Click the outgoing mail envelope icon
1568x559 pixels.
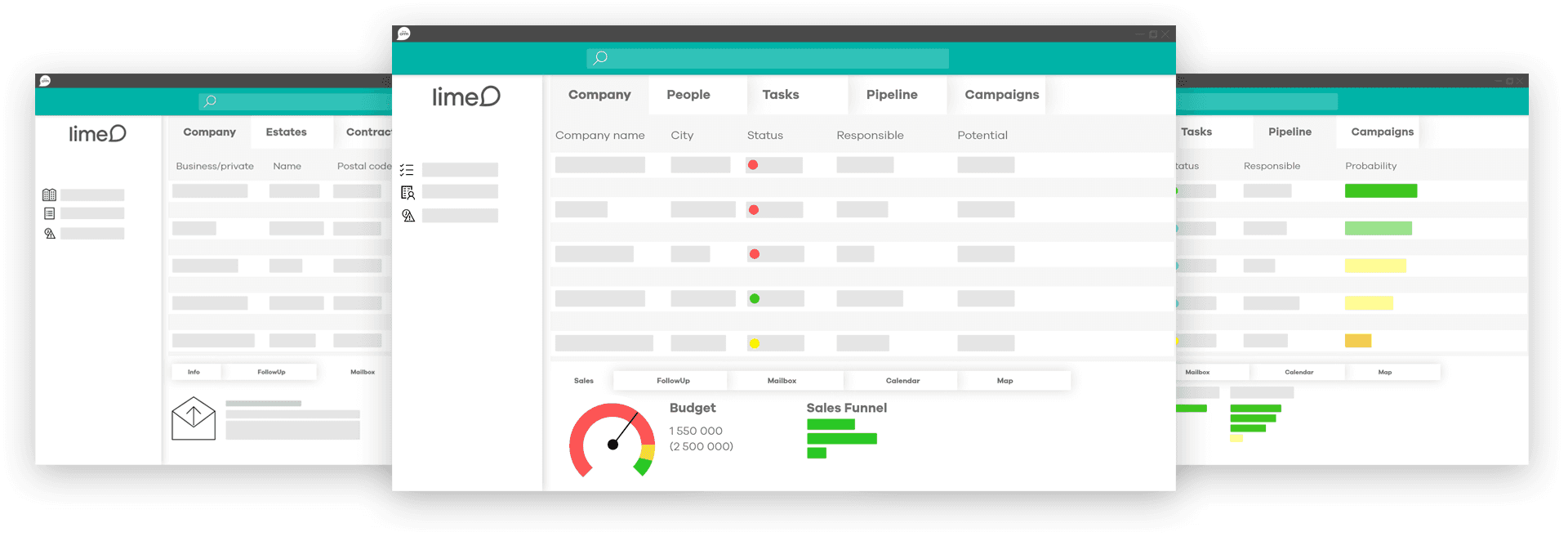click(x=194, y=418)
